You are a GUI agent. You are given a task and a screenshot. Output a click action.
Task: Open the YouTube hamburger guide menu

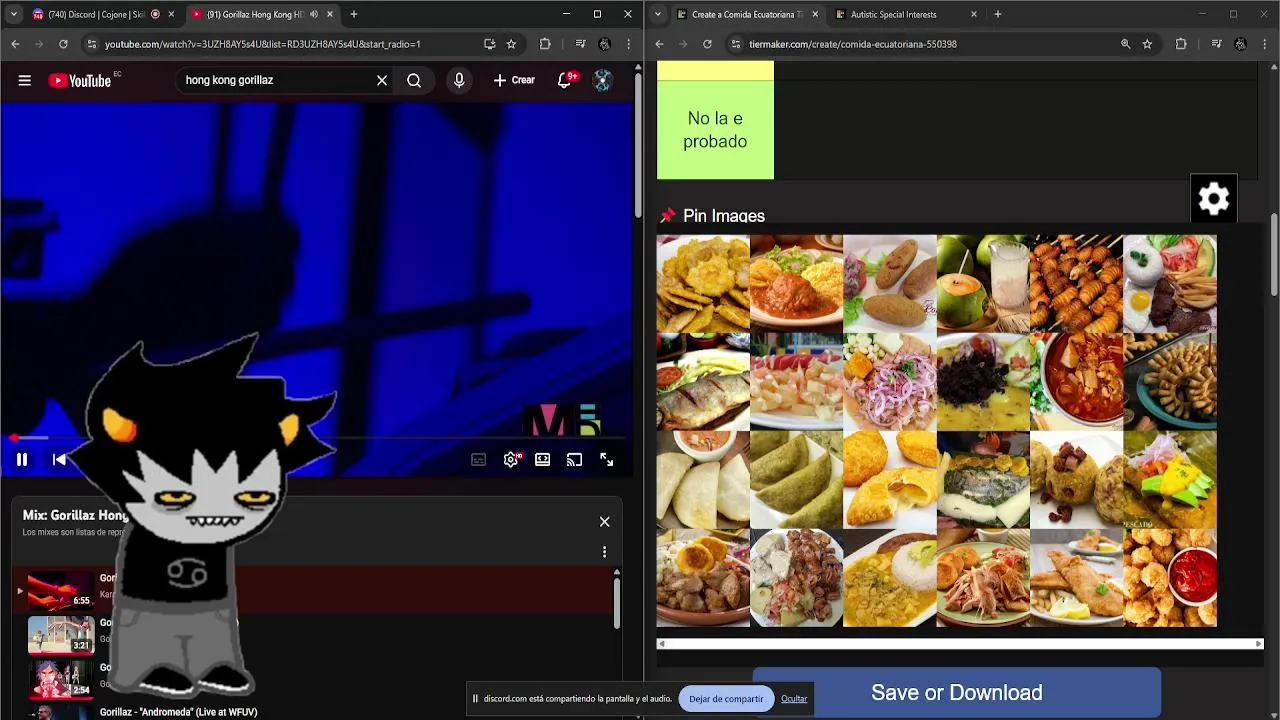tap(24, 81)
